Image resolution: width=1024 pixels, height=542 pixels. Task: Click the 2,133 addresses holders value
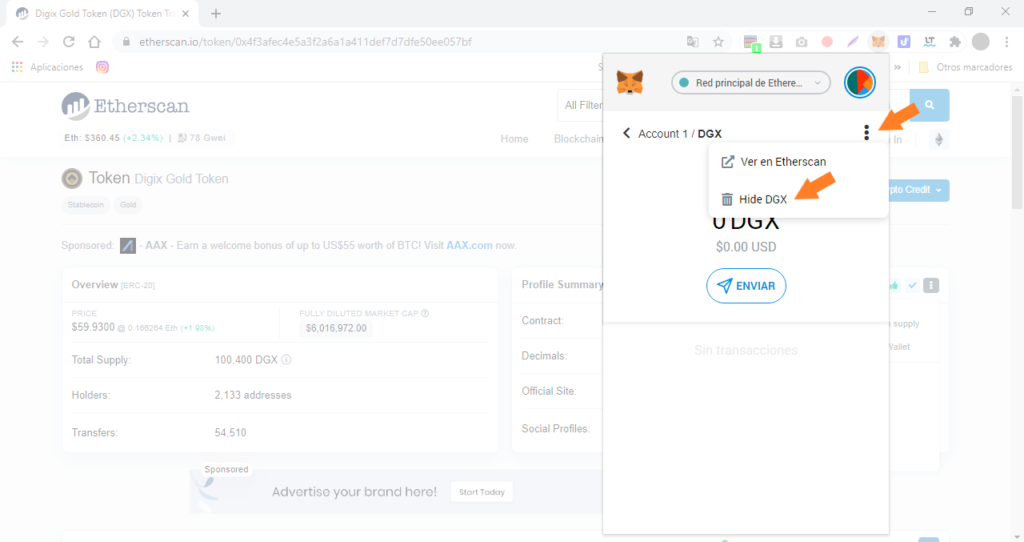(253, 395)
